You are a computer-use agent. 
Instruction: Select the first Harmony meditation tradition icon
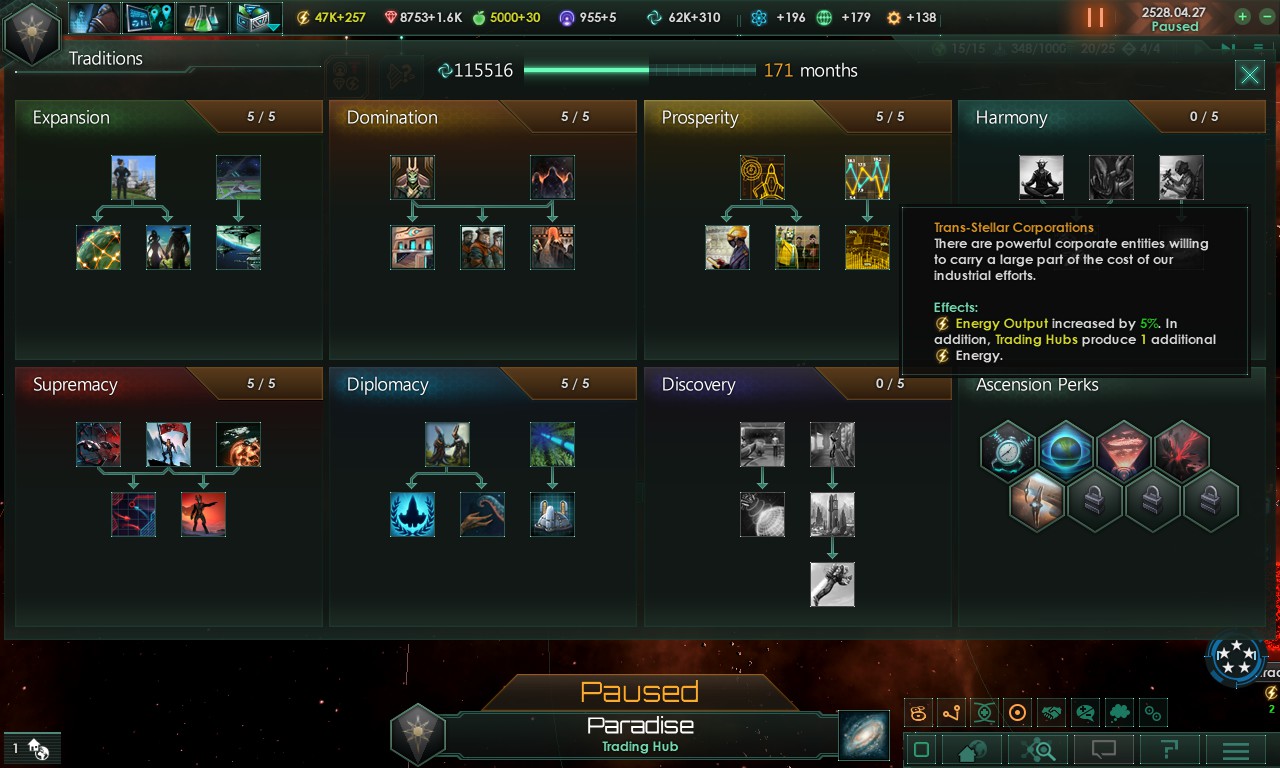tap(1041, 177)
